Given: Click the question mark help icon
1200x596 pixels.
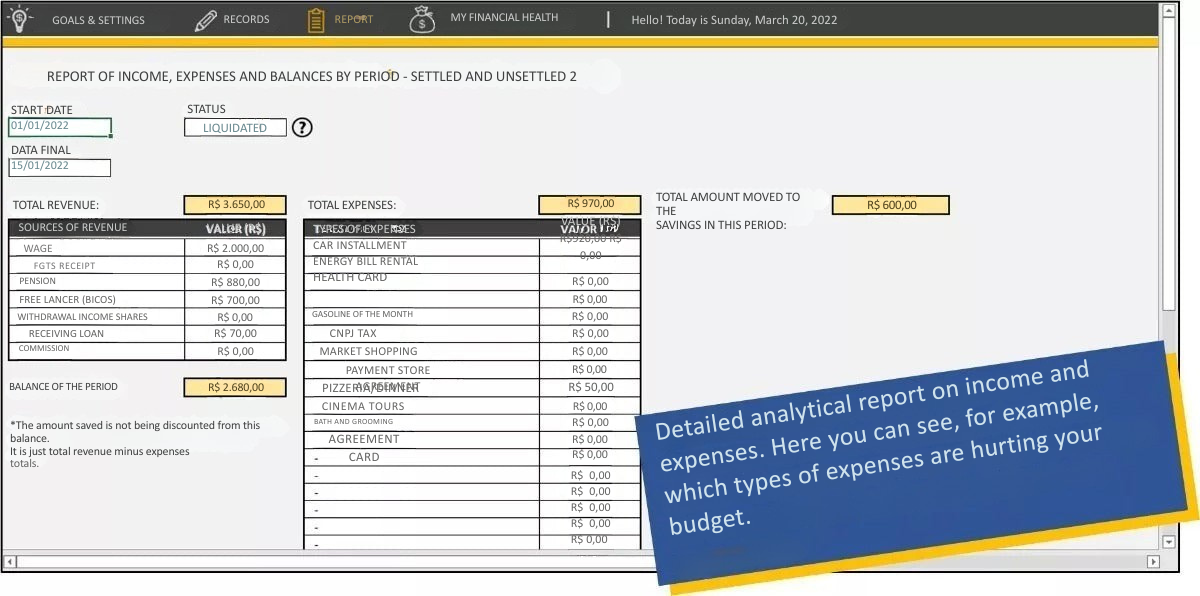Looking at the screenshot, I should click(302, 127).
